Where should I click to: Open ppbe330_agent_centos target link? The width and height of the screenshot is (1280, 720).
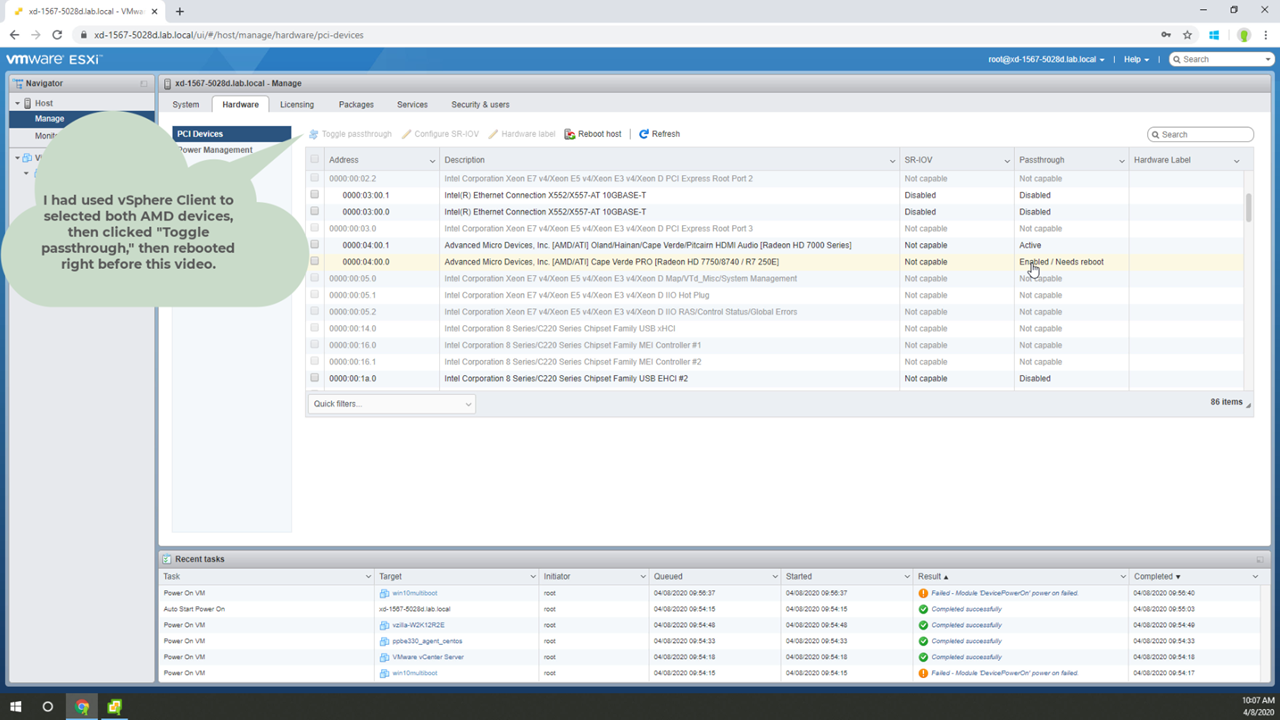click(x=428, y=641)
